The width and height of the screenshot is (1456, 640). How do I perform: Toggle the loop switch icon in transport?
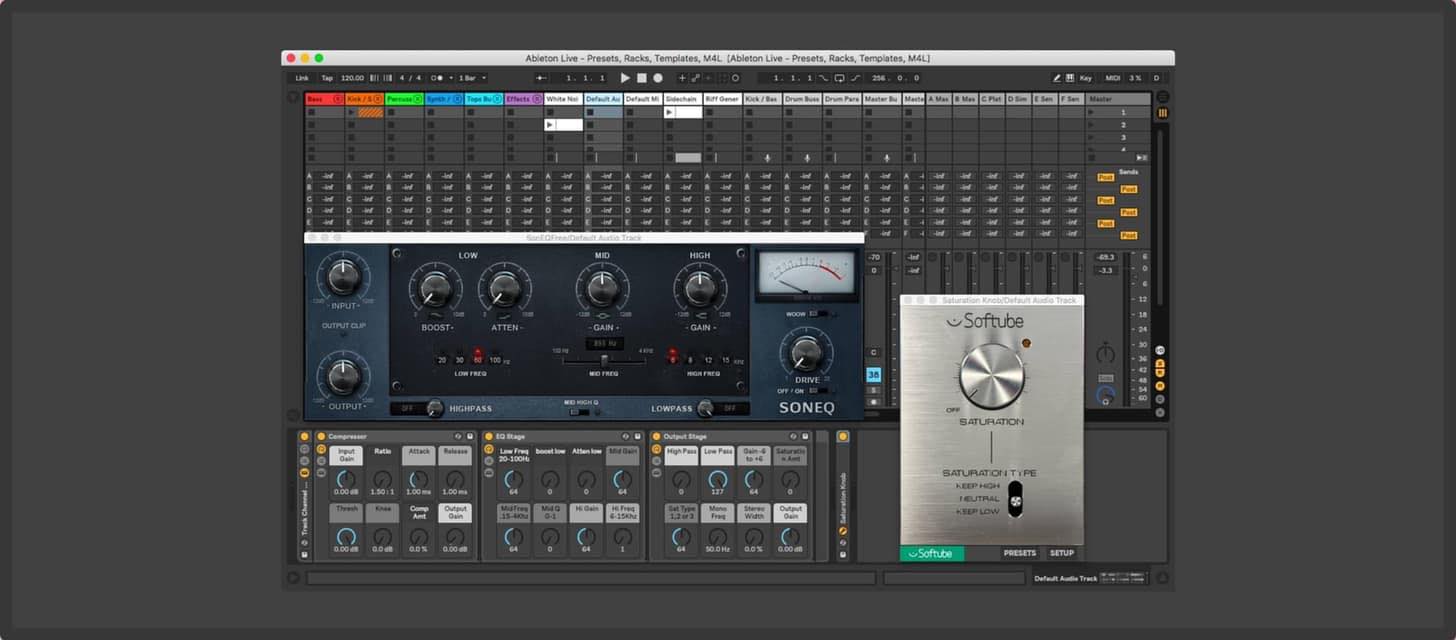[839, 77]
